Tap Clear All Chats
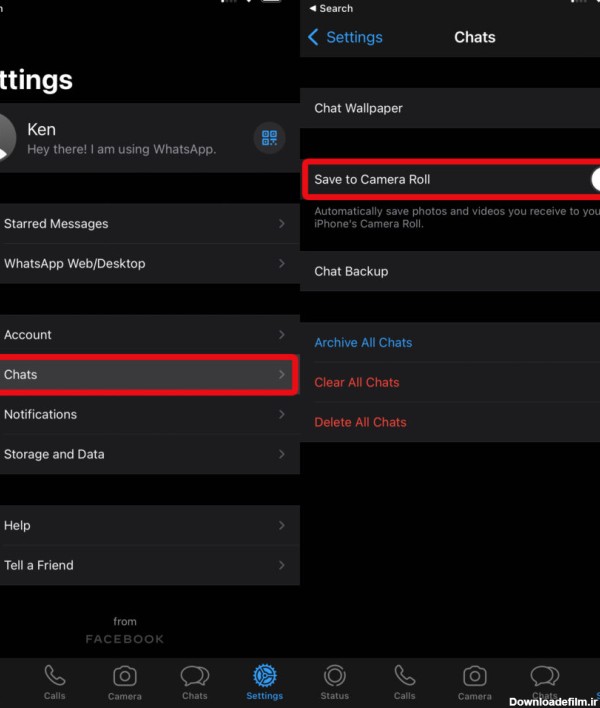The image size is (600, 708). click(357, 382)
